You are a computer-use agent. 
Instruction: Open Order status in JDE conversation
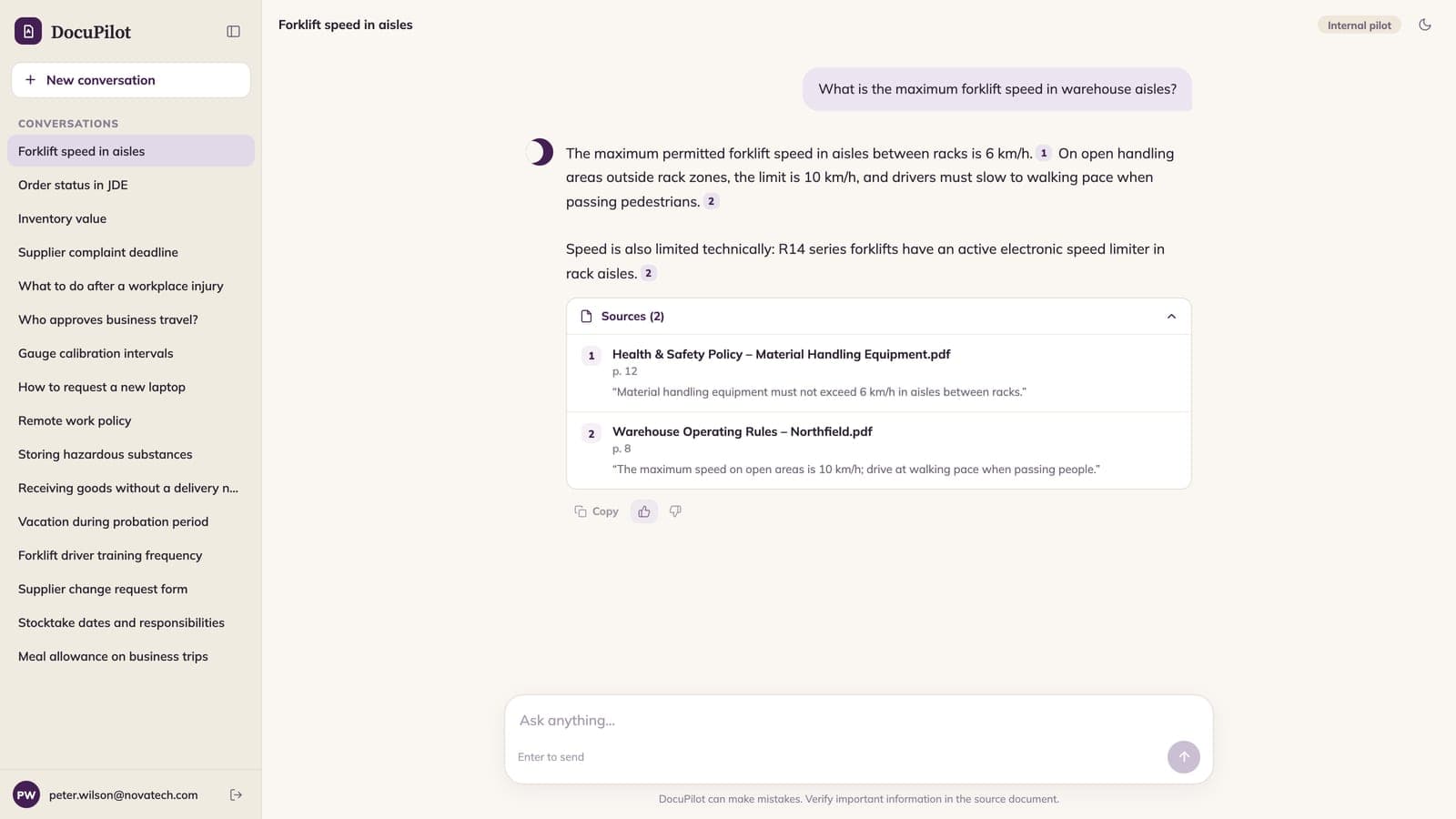pyautogui.click(x=131, y=185)
